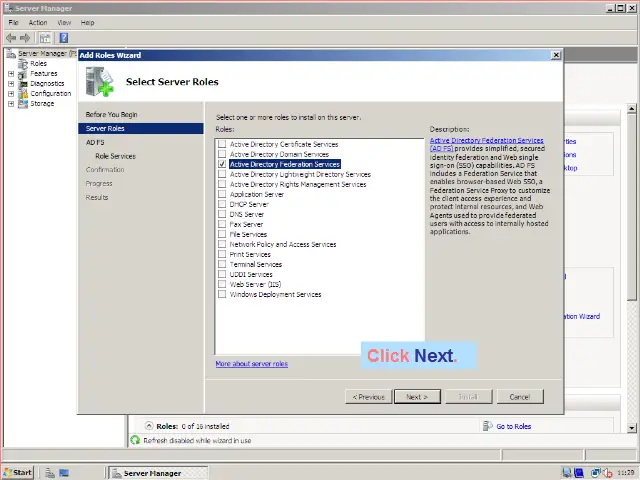This screenshot has width=640, height=480.
Task: Check Active Directory Lightweight Directory Services
Action: [222, 174]
